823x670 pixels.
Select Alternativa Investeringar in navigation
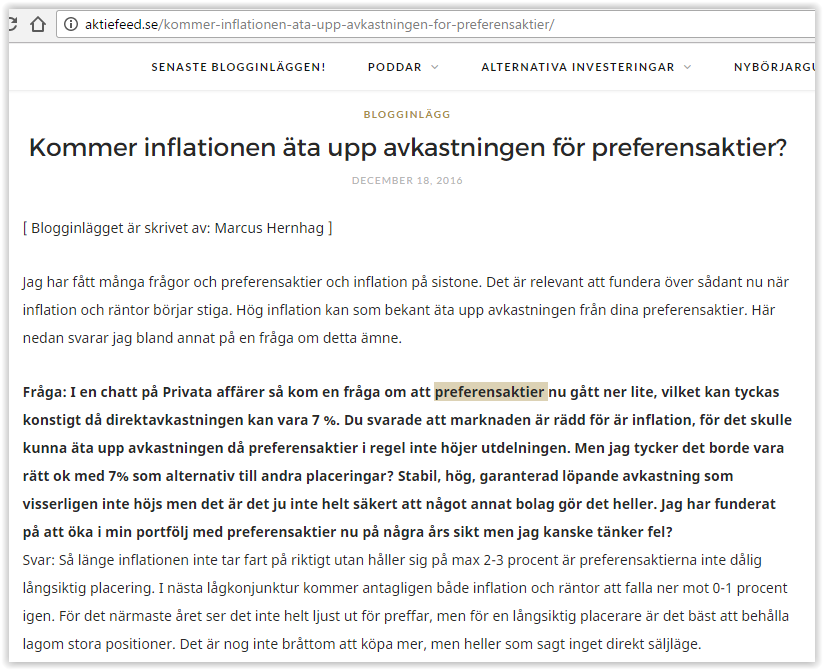pyautogui.click(x=578, y=67)
